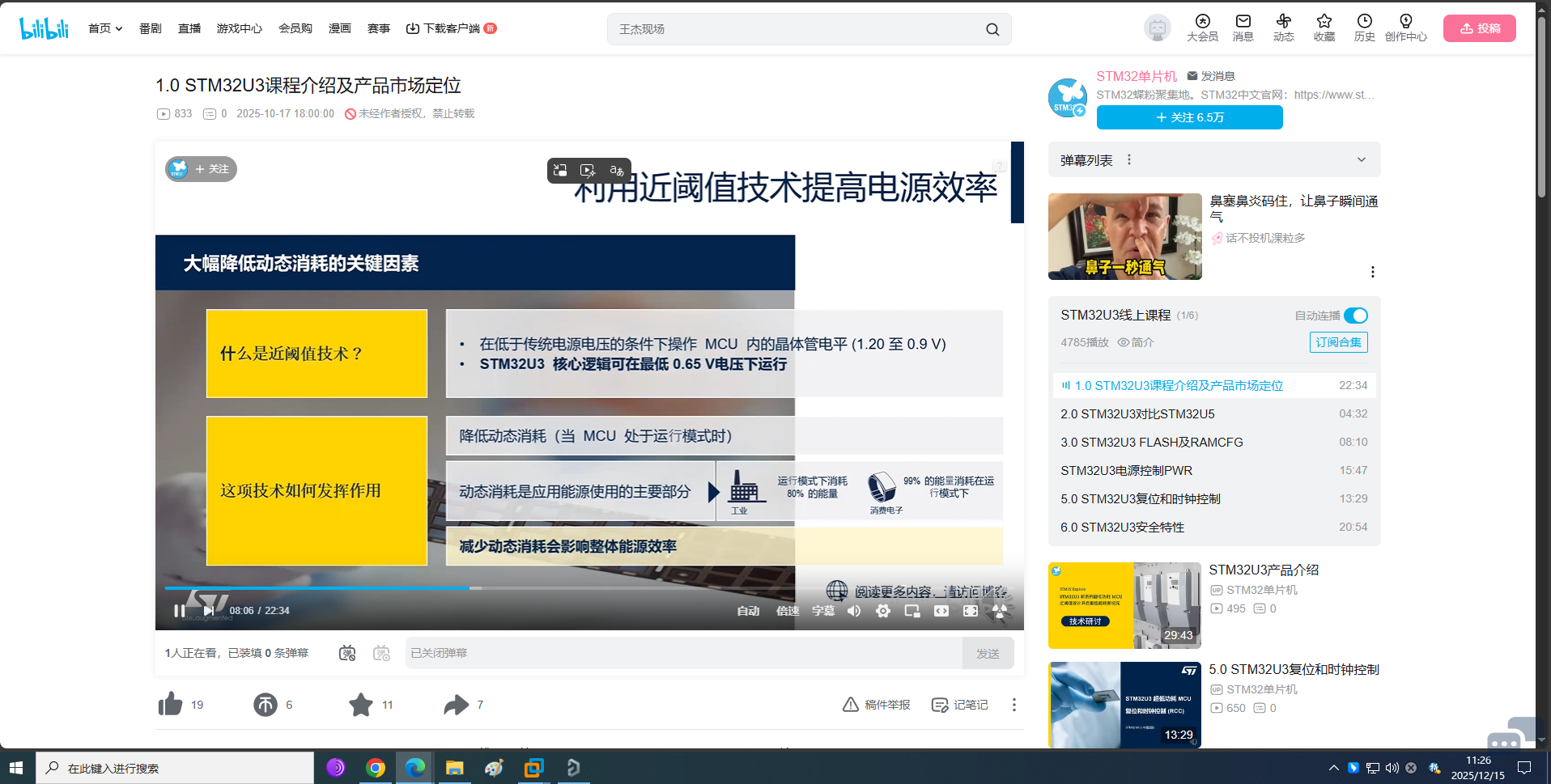Image resolution: width=1551 pixels, height=784 pixels.
Task: Click the 关注 6.5万 follow button
Action: (1189, 117)
